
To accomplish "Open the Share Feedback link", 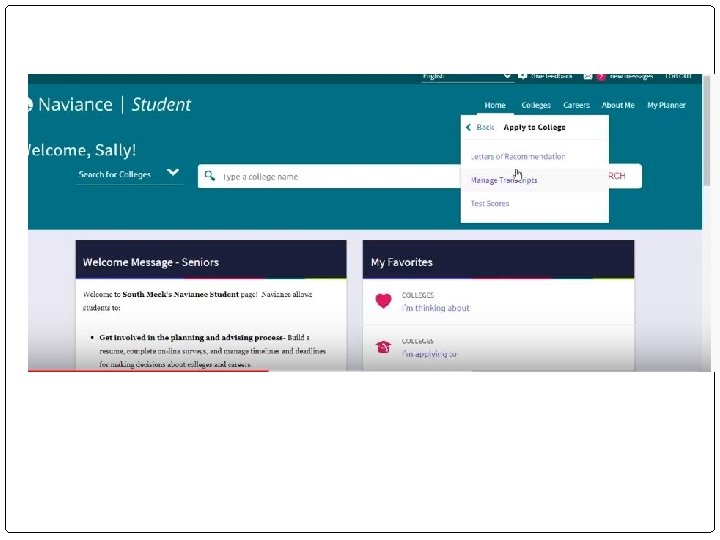I will click(551, 76).
